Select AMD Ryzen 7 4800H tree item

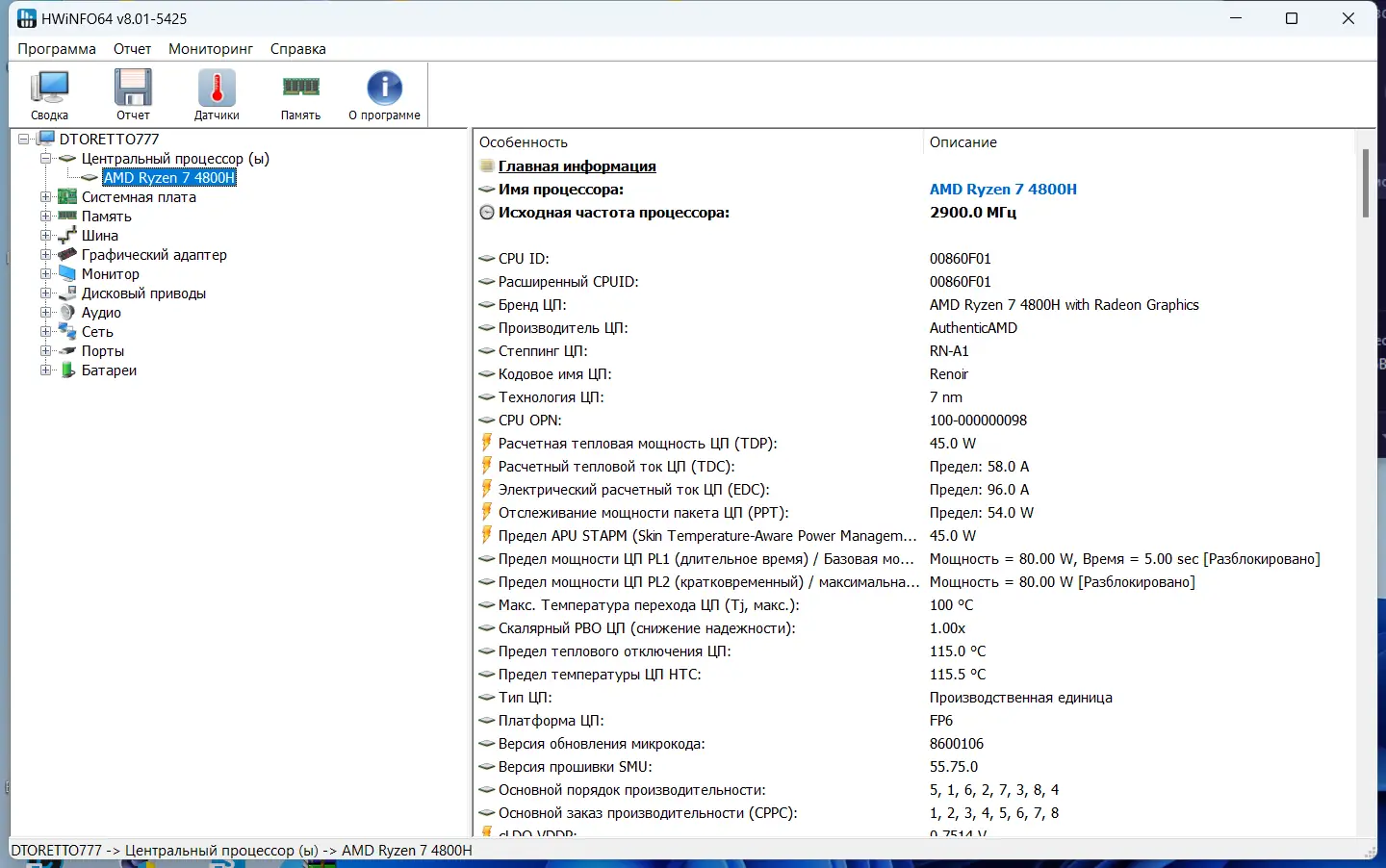(x=169, y=177)
